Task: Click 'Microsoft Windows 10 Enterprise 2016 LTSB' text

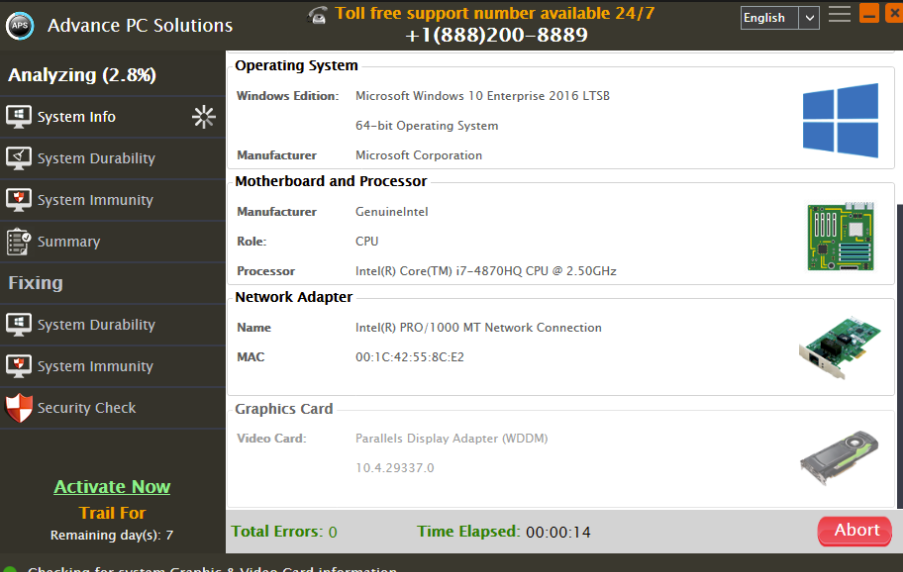Action: point(483,96)
